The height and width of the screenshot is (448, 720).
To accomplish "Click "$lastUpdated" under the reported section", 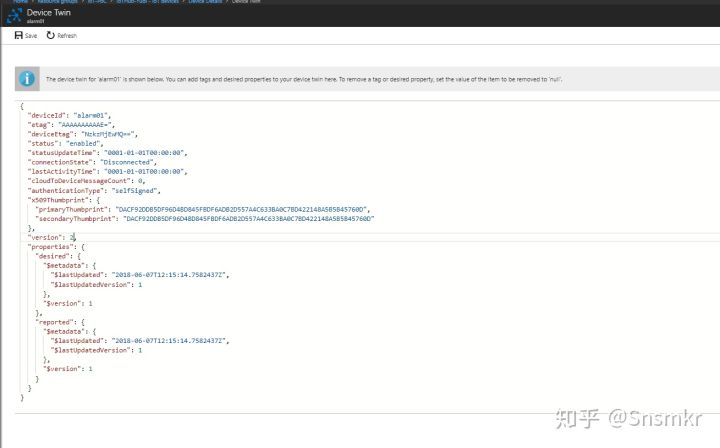I will pyautogui.click(x=140, y=341).
